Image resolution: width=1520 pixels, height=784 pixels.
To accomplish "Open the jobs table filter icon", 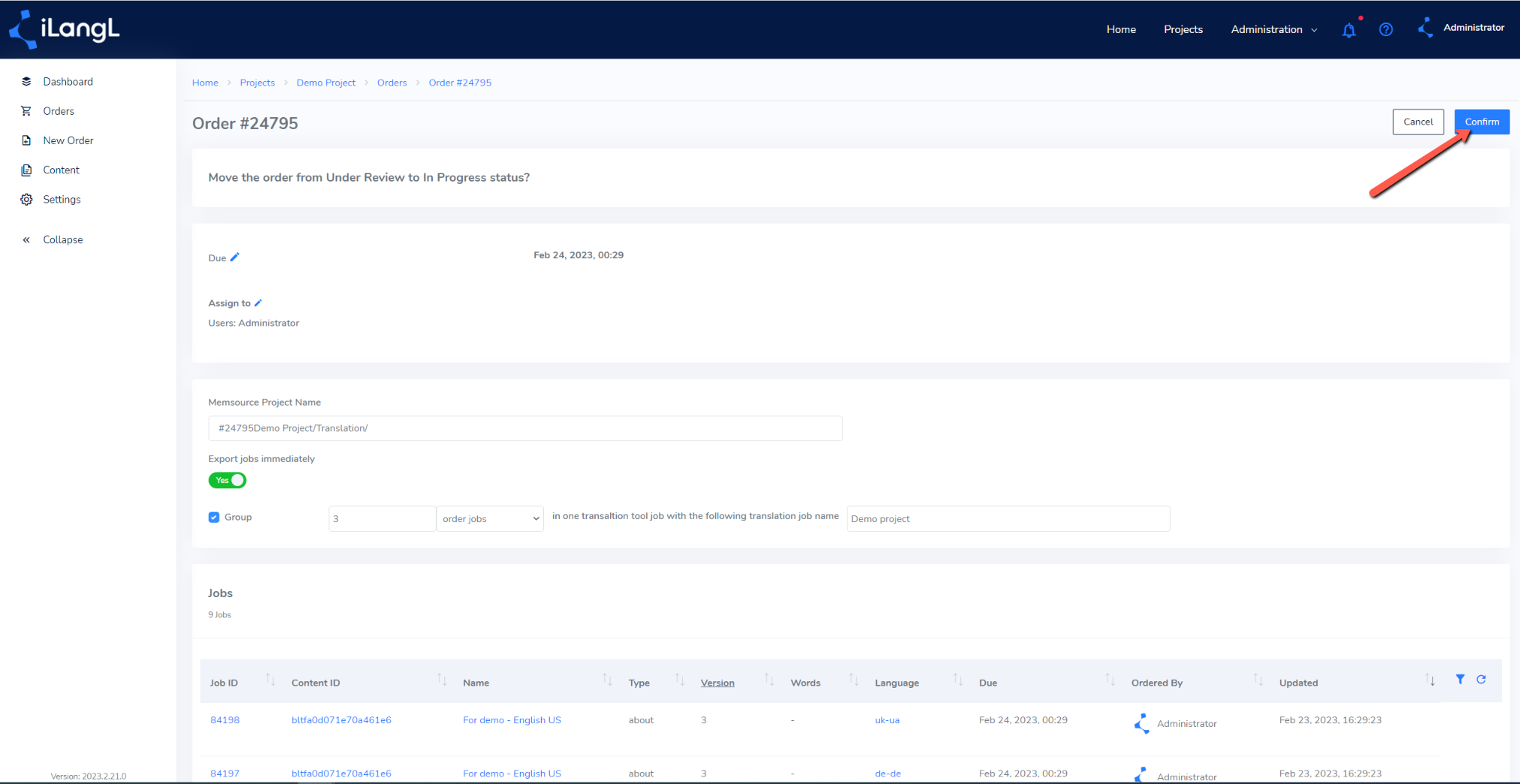I will click(1460, 679).
